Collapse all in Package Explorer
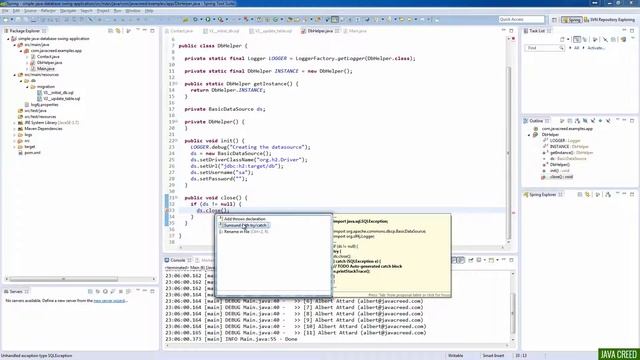Screen dimensions: 640x360 (111, 31)
